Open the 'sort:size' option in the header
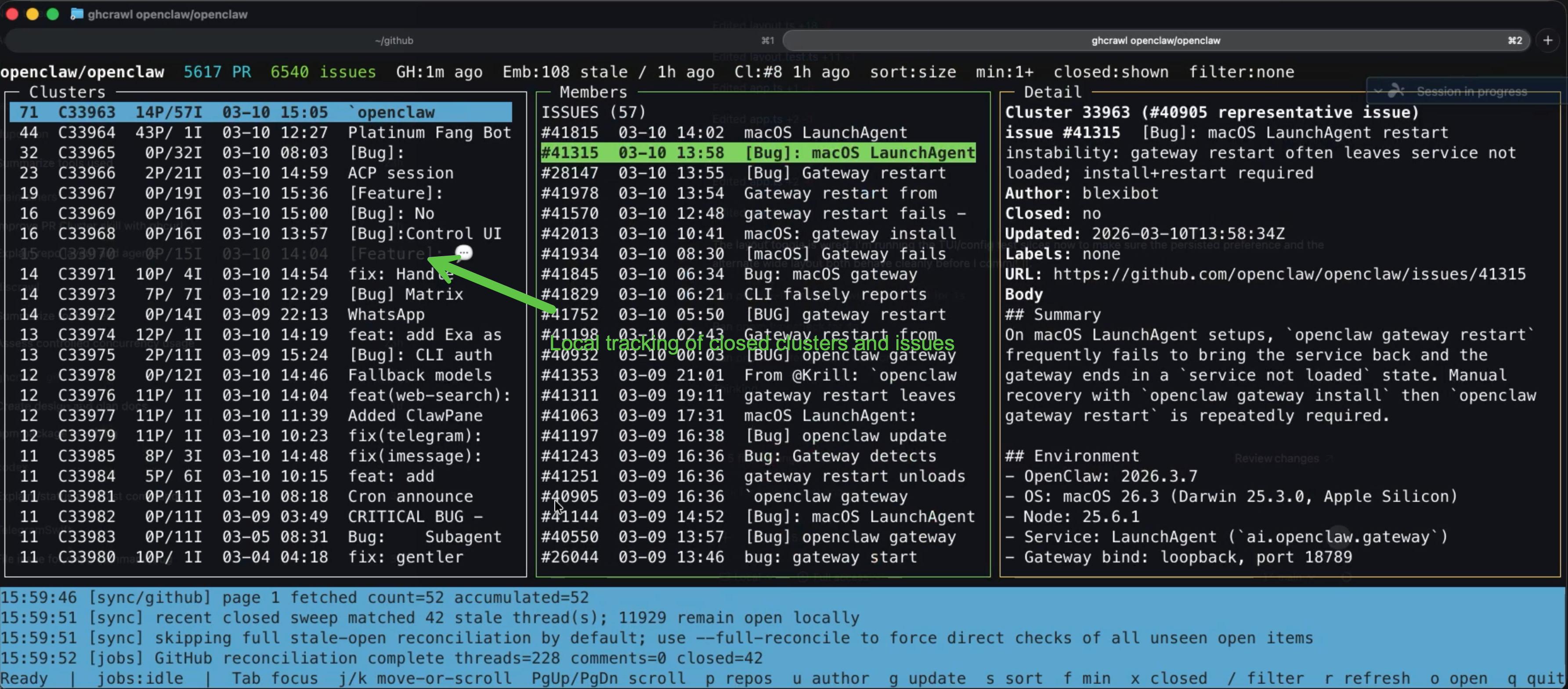The width and height of the screenshot is (1568, 689). click(912, 72)
